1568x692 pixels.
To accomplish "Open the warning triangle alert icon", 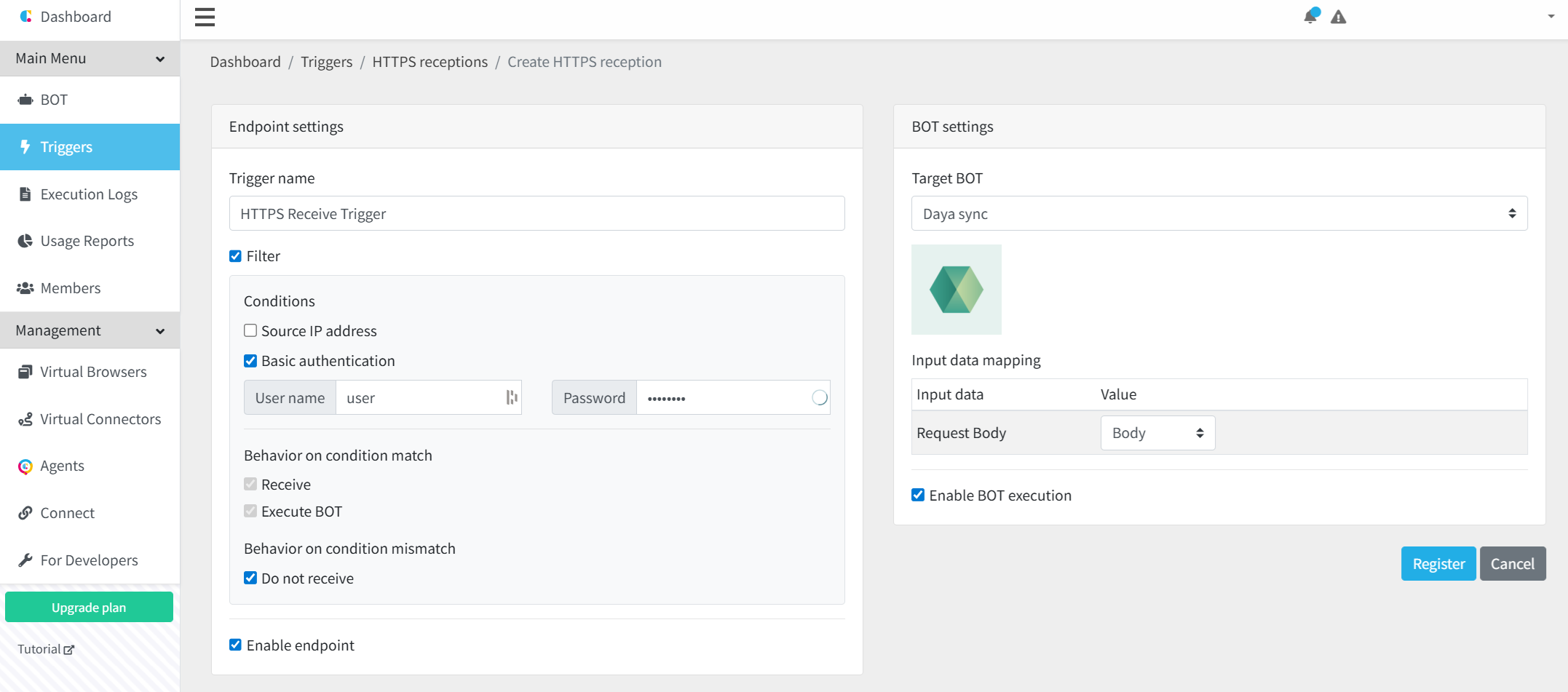I will [x=1338, y=17].
